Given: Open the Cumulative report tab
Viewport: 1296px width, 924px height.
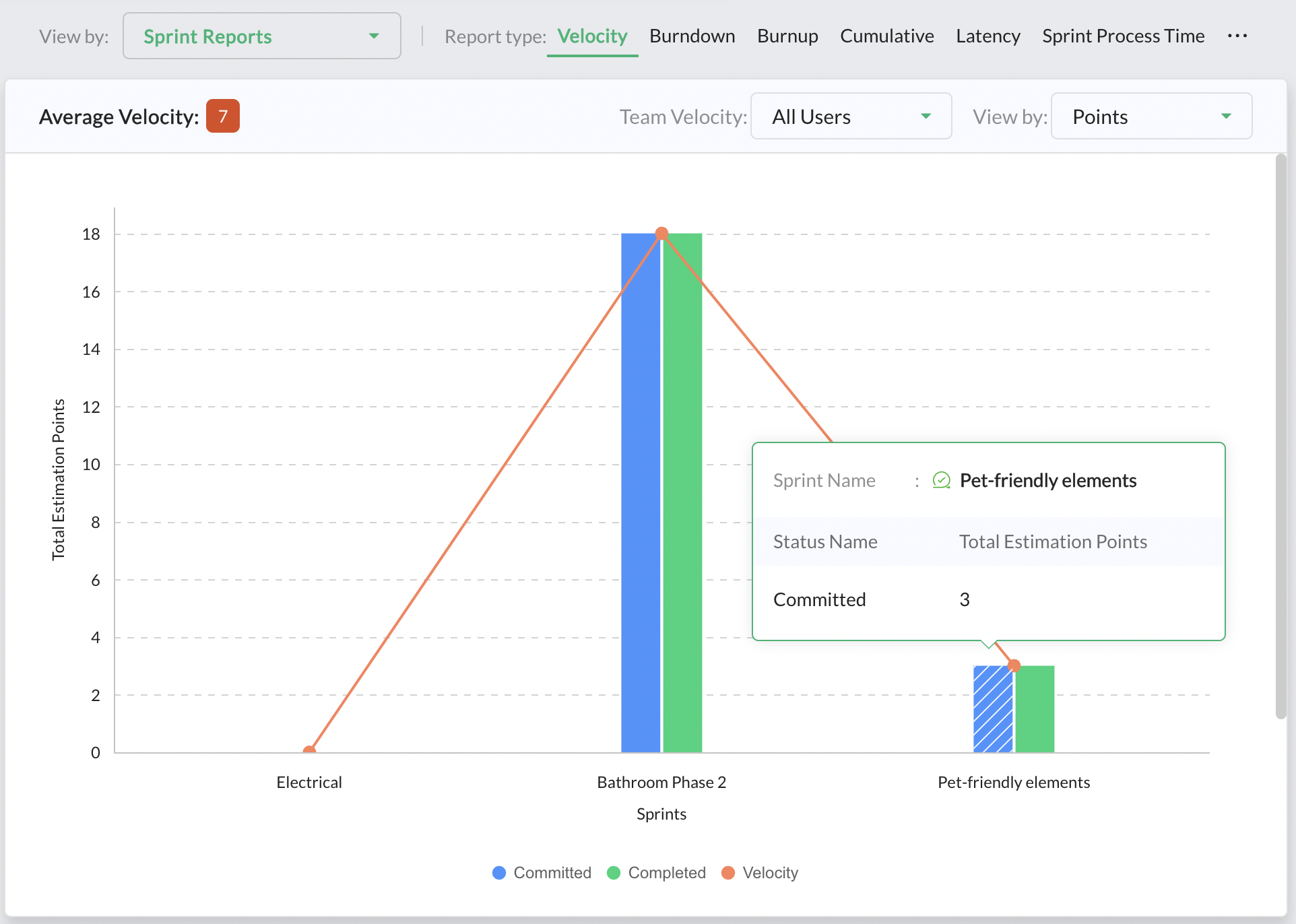Looking at the screenshot, I should 886,36.
